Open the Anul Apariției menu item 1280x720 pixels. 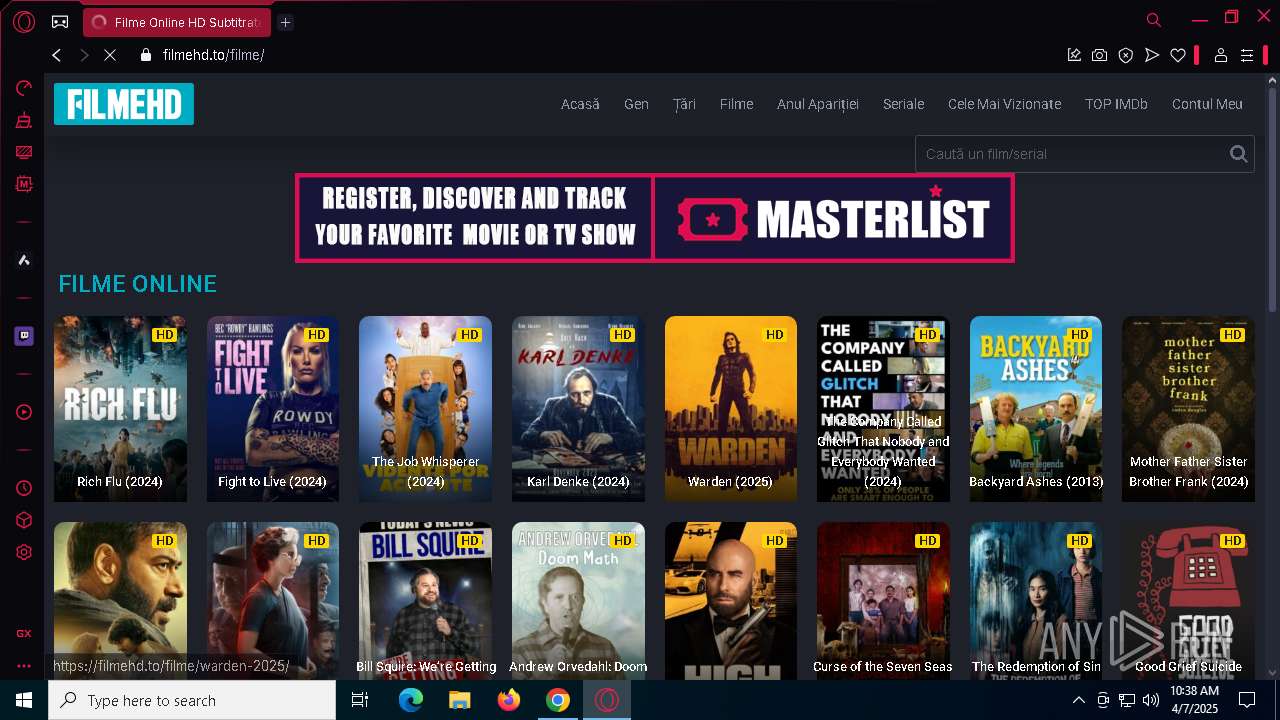[818, 104]
